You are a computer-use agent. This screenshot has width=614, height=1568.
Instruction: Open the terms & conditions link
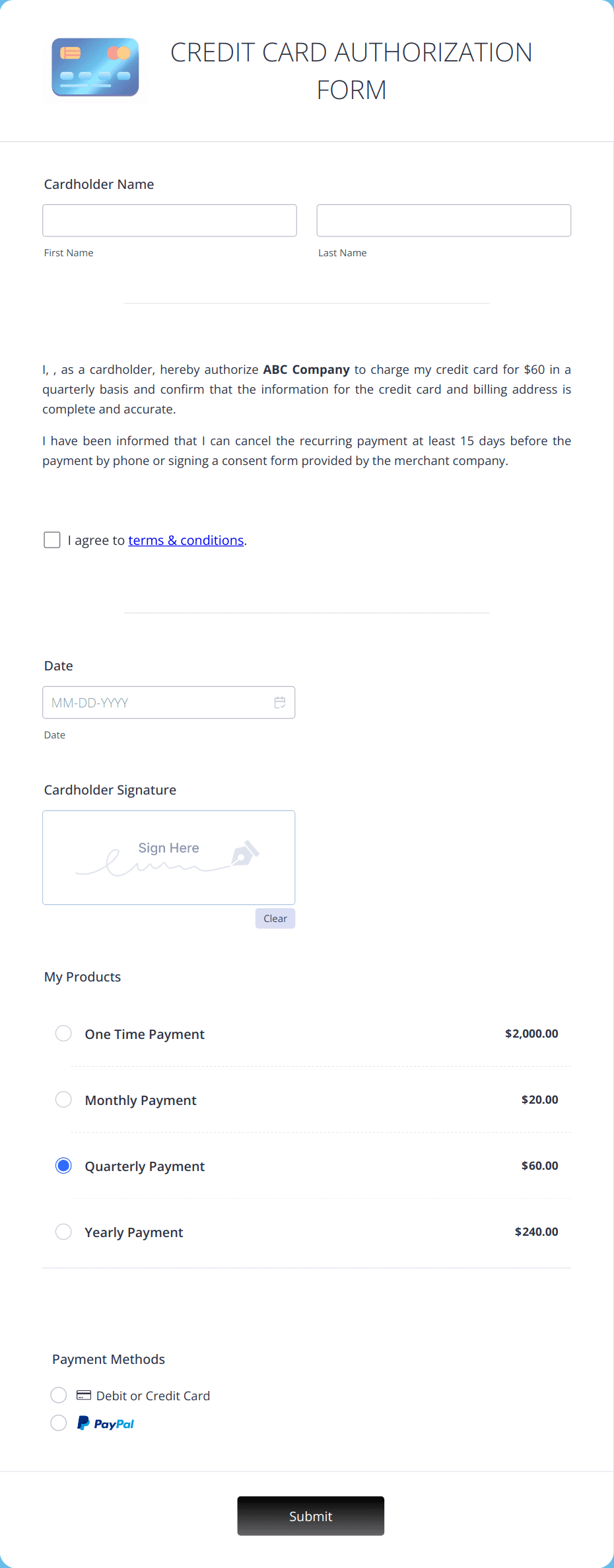point(186,540)
